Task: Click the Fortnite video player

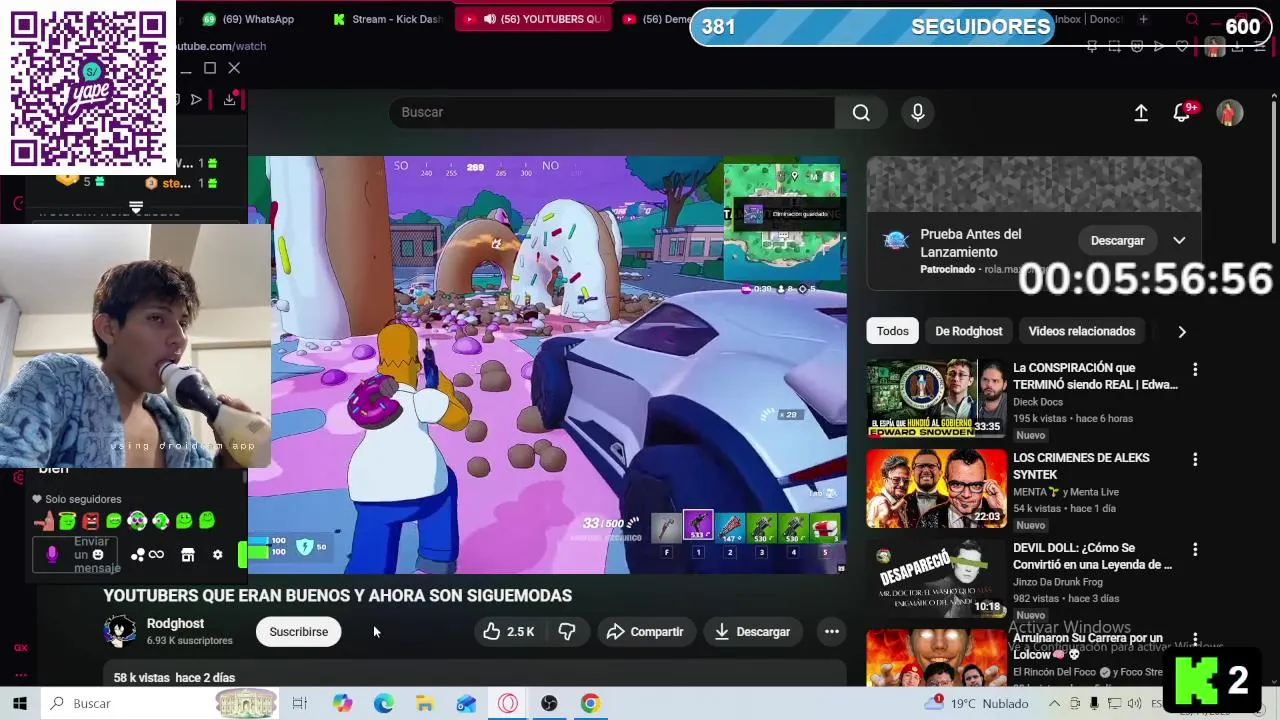Action: [x=547, y=365]
